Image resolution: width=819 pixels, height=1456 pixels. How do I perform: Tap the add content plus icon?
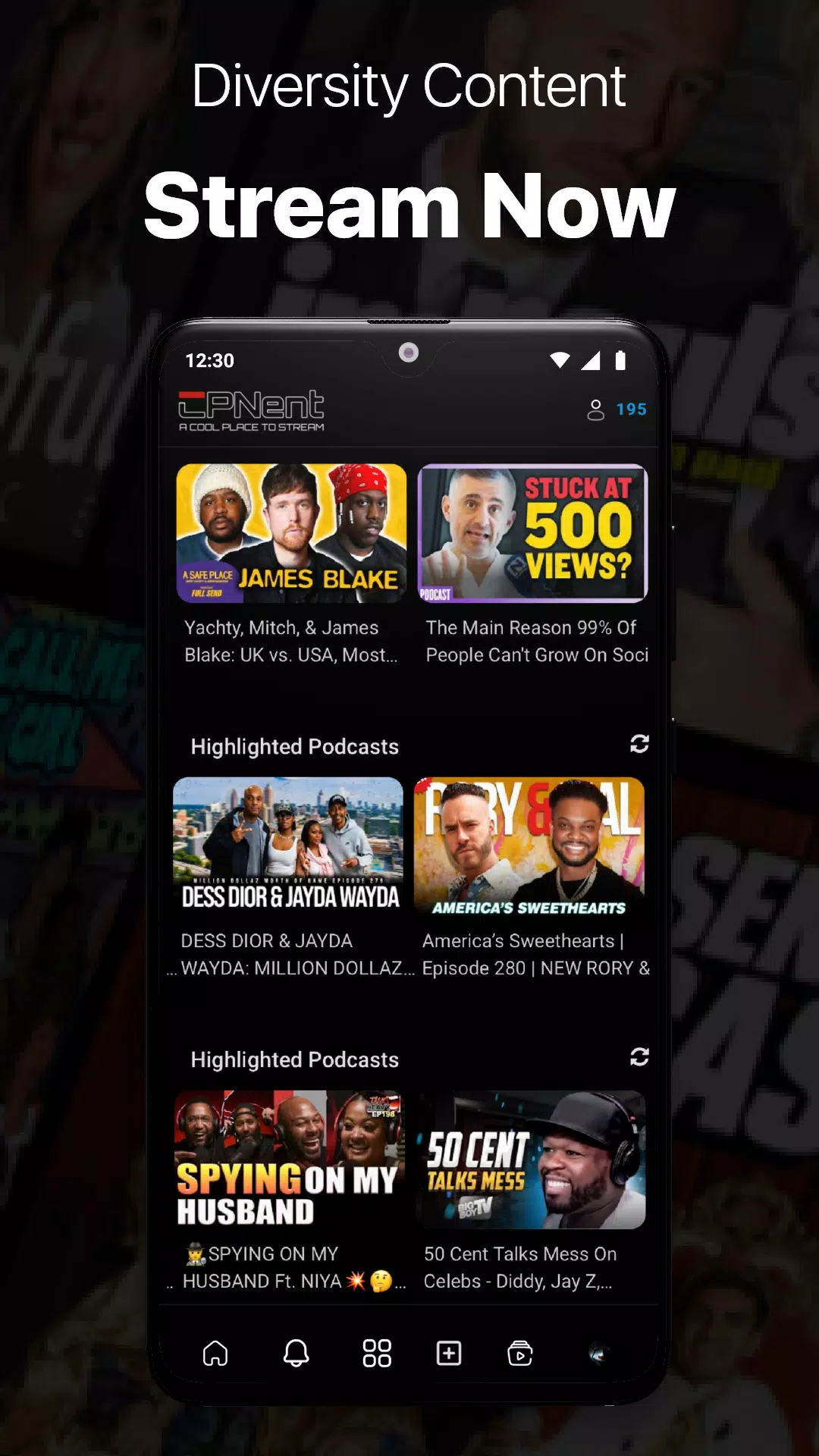pyautogui.click(x=449, y=1353)
